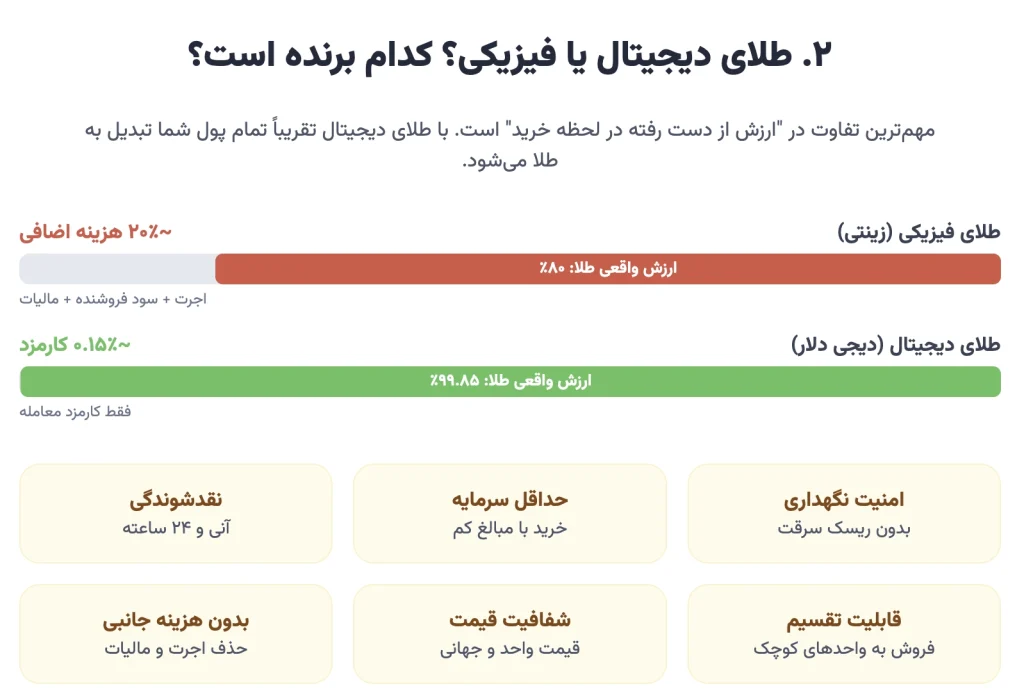Select the 'شفافیت قیمت' card
Screen dimensions: 1024x698
pyautogui.click(x=510, y=634)
